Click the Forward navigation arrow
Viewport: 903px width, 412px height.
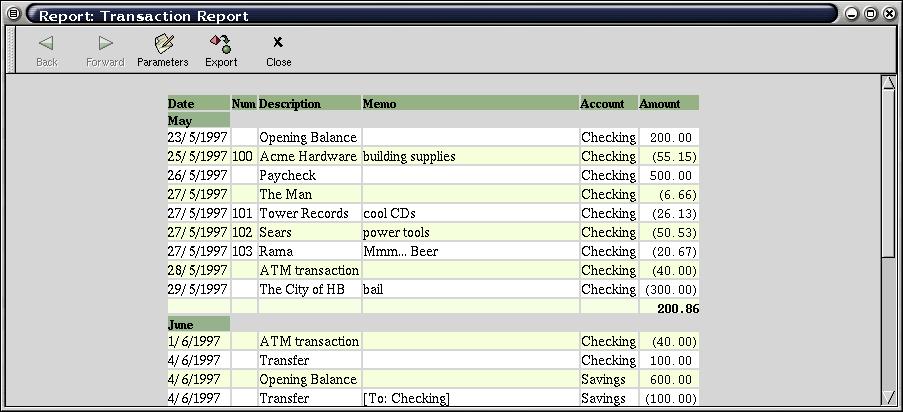tap(105, 50)
